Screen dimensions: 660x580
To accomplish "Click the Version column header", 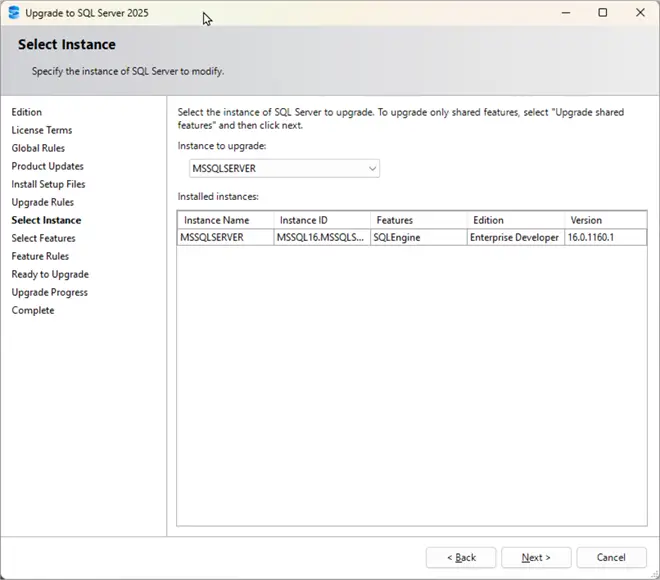I will [x=606, y=220].
